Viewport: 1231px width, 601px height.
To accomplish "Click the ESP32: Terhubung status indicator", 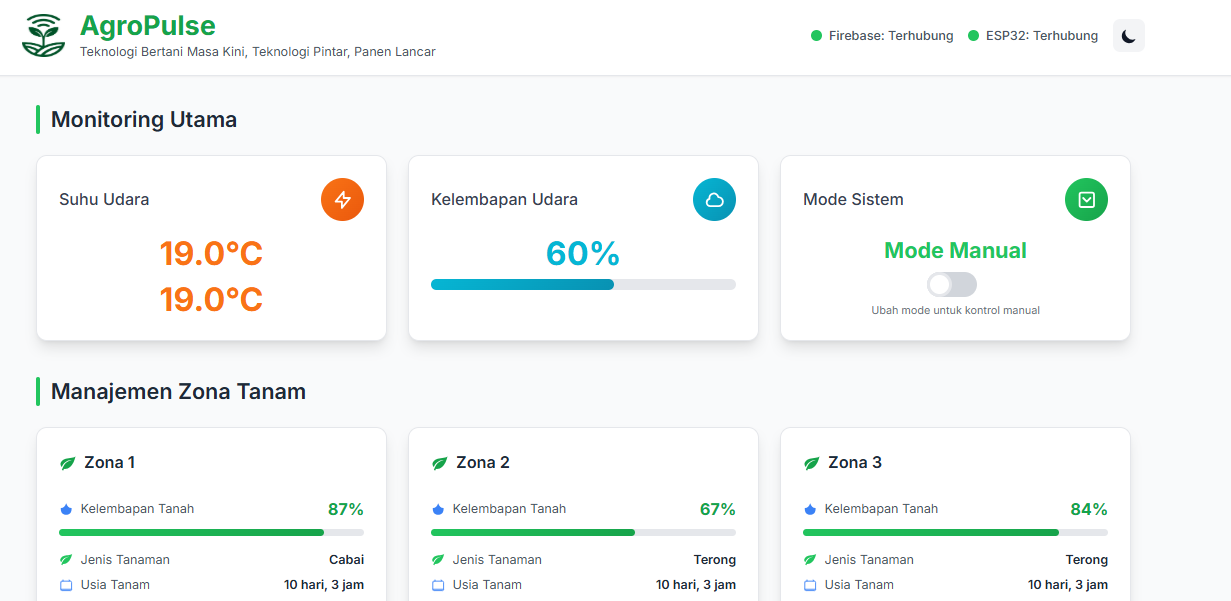I will coord(1033,36).
